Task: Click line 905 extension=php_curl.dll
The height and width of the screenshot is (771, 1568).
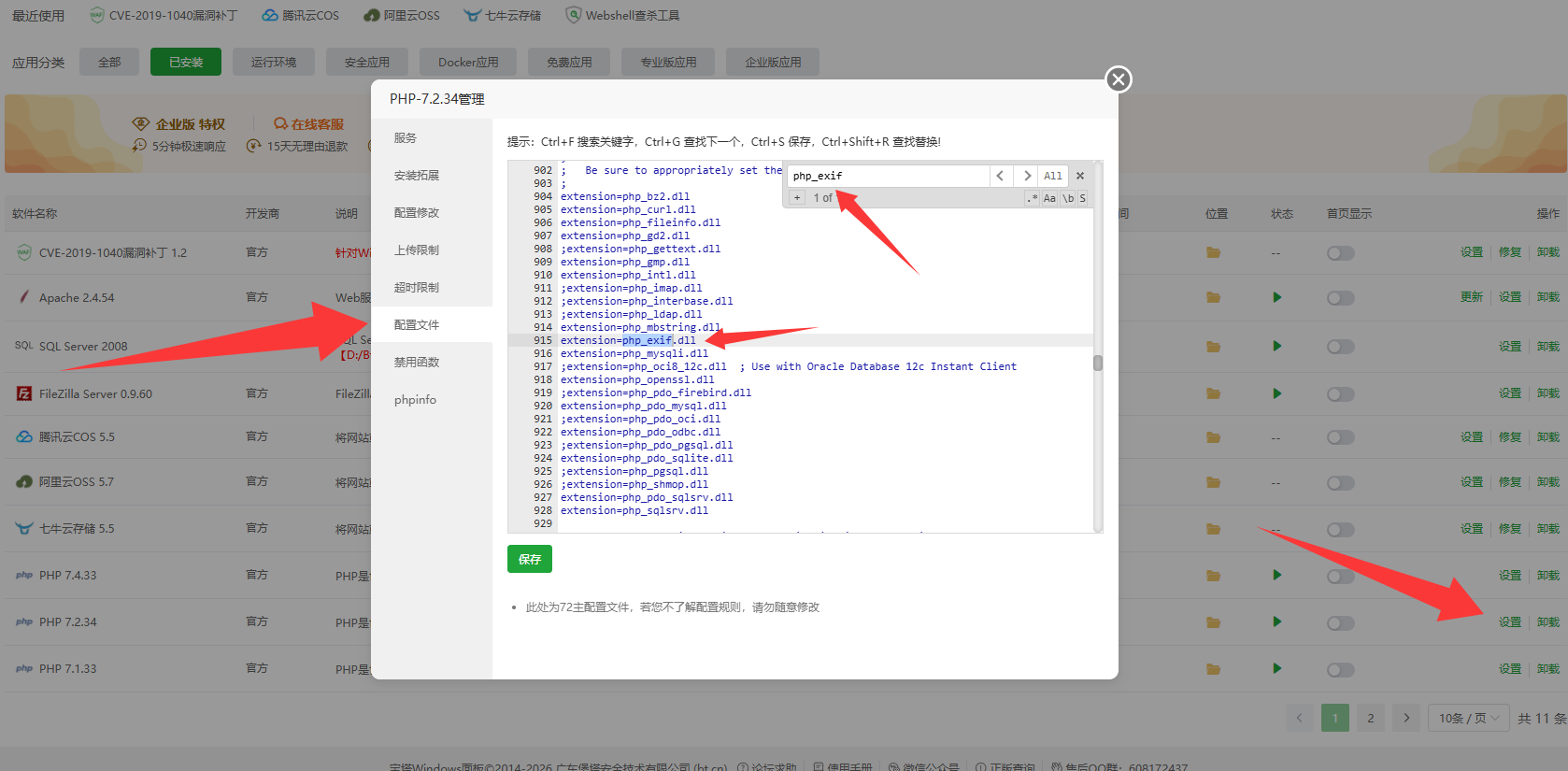Action: [x=628, y=210]
